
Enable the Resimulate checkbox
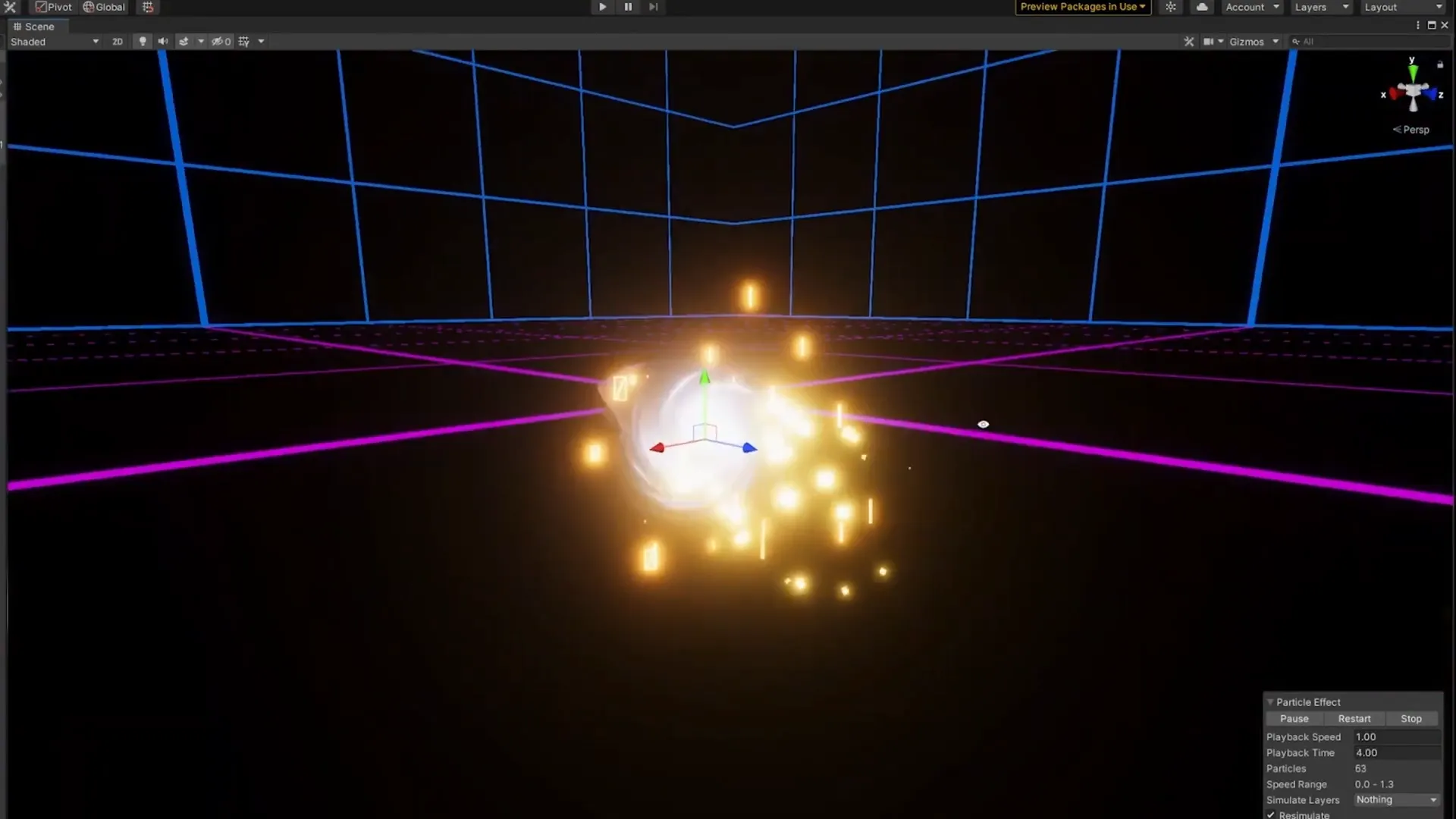1271,814
